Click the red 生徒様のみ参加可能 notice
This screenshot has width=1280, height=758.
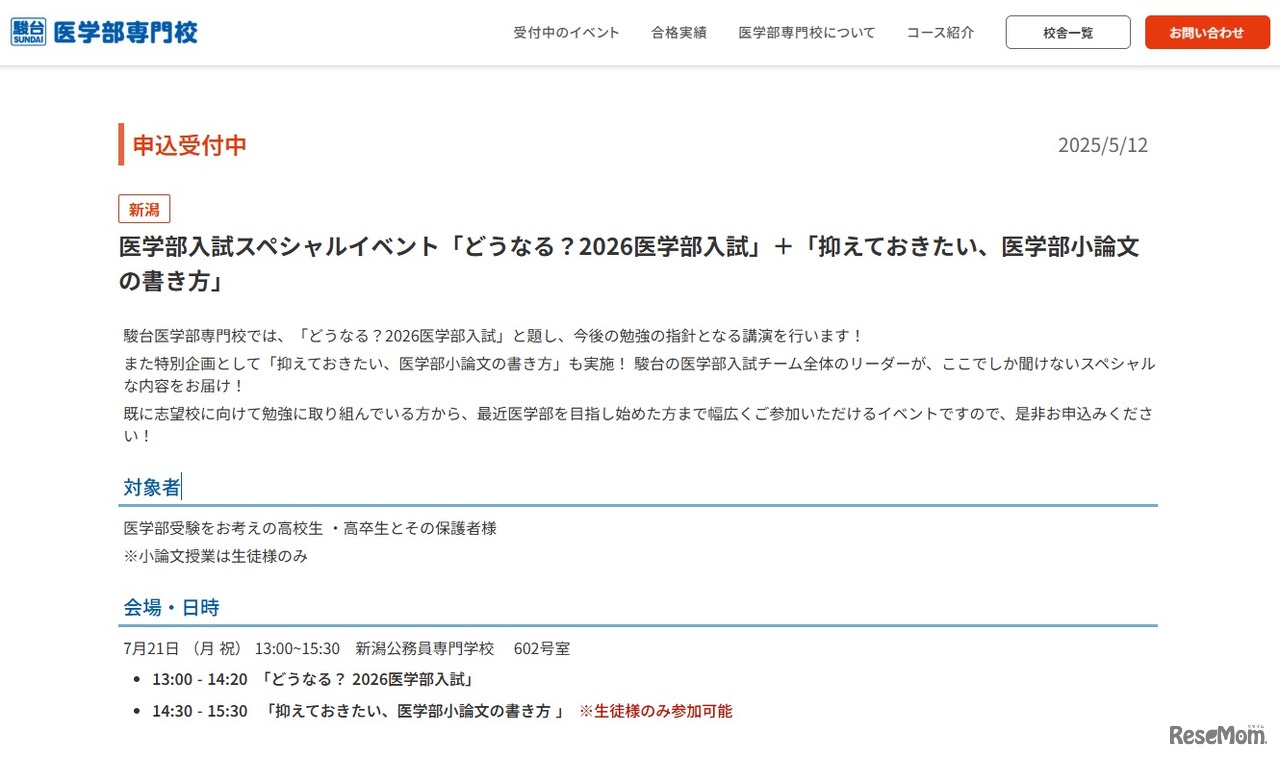coord(658,710)
